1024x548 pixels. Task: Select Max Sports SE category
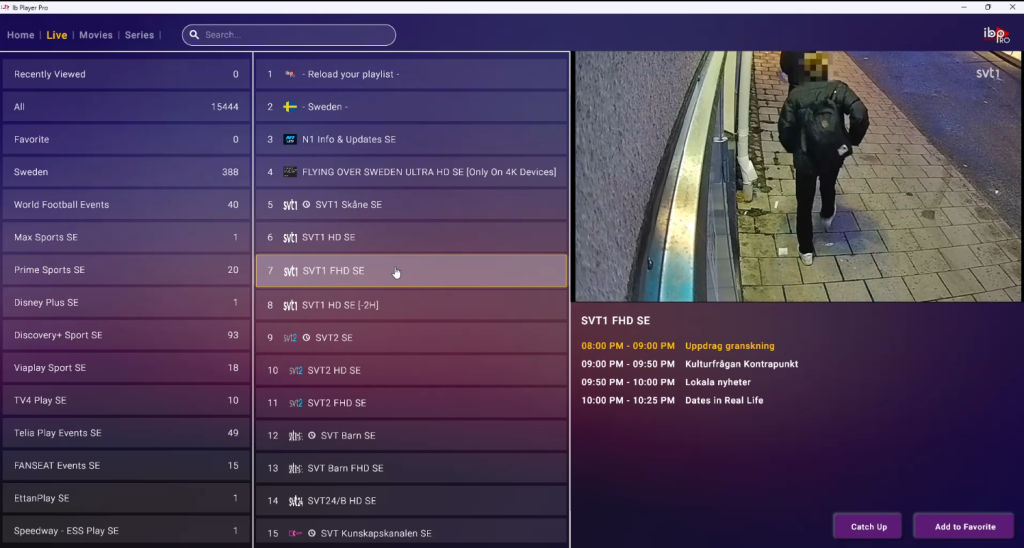pos(126,237)
